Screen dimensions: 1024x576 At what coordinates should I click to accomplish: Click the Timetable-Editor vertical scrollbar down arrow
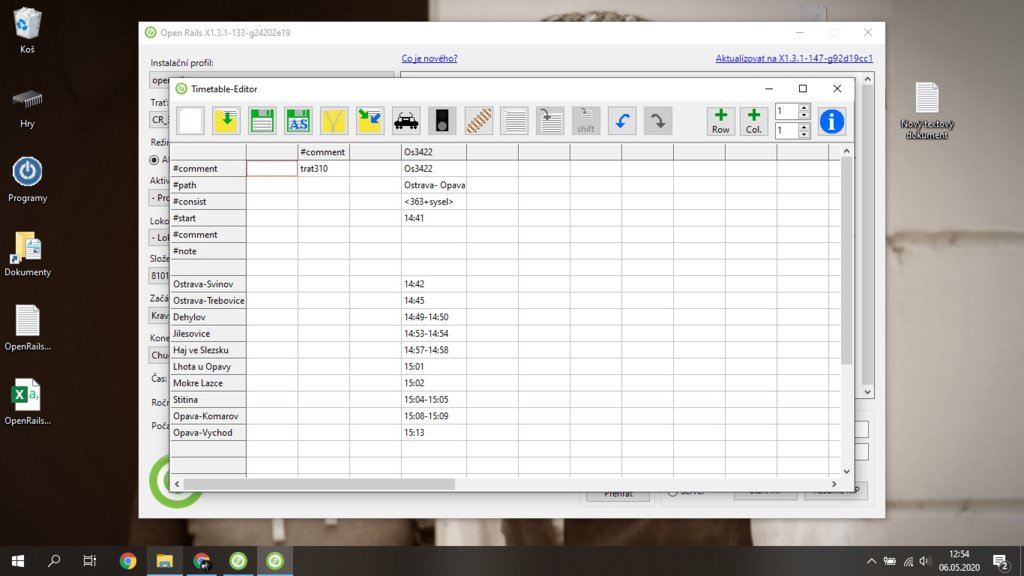coord(846,472)
